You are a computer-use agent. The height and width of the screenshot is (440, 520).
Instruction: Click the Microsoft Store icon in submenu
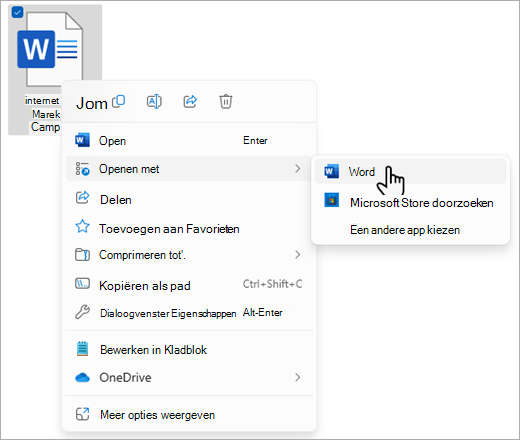pyautogui.click(x=331, y=200)
